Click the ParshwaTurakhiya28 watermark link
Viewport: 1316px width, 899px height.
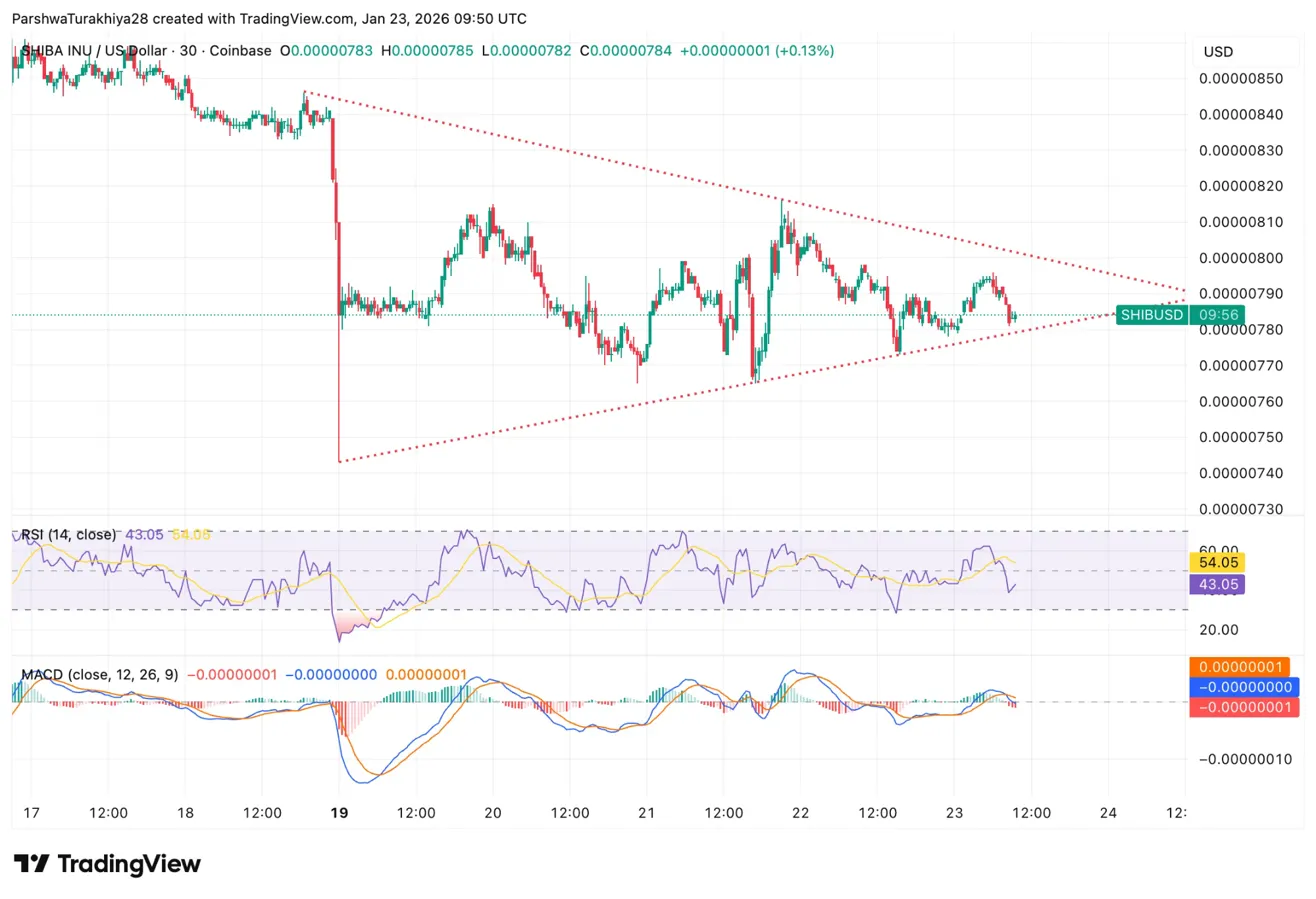[80, 18]
